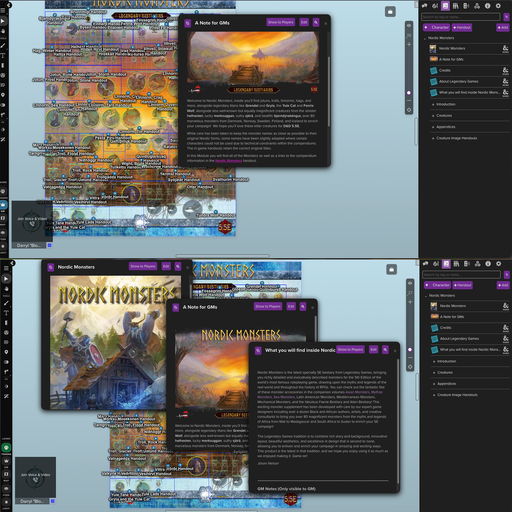Pop out the A Note for GMs handout, top view
This screenshot has height=512, width=512.
pyautogui.click(x=188, y=23)
